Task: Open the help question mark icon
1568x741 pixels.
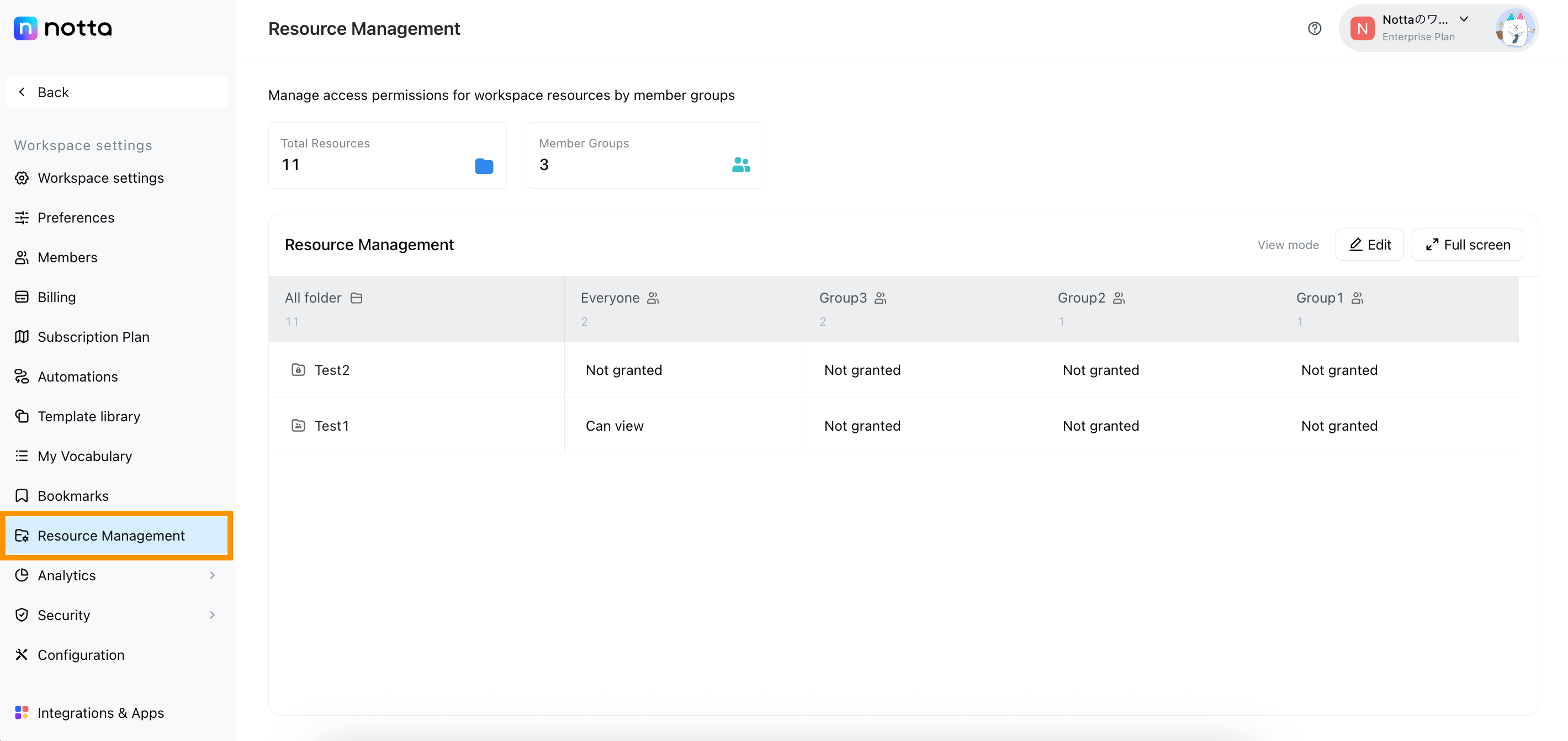Action: (x=1315, y=28)
